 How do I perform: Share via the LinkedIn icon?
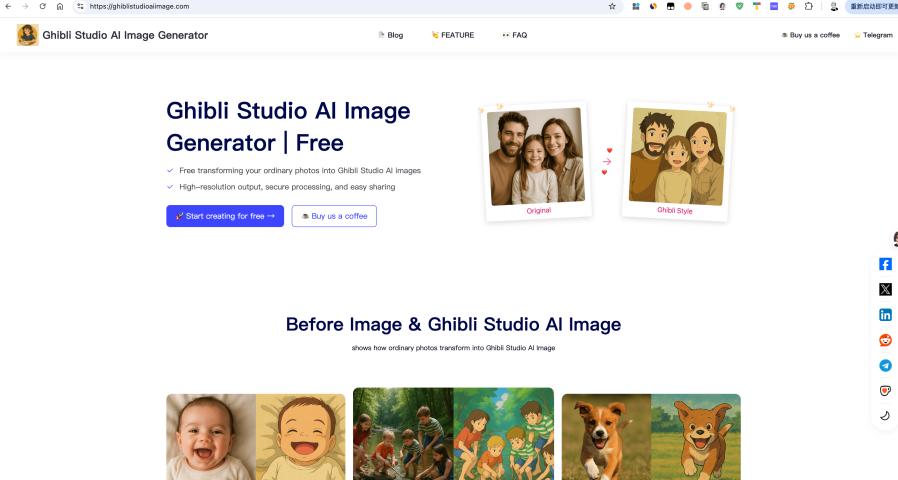point(885,314)
